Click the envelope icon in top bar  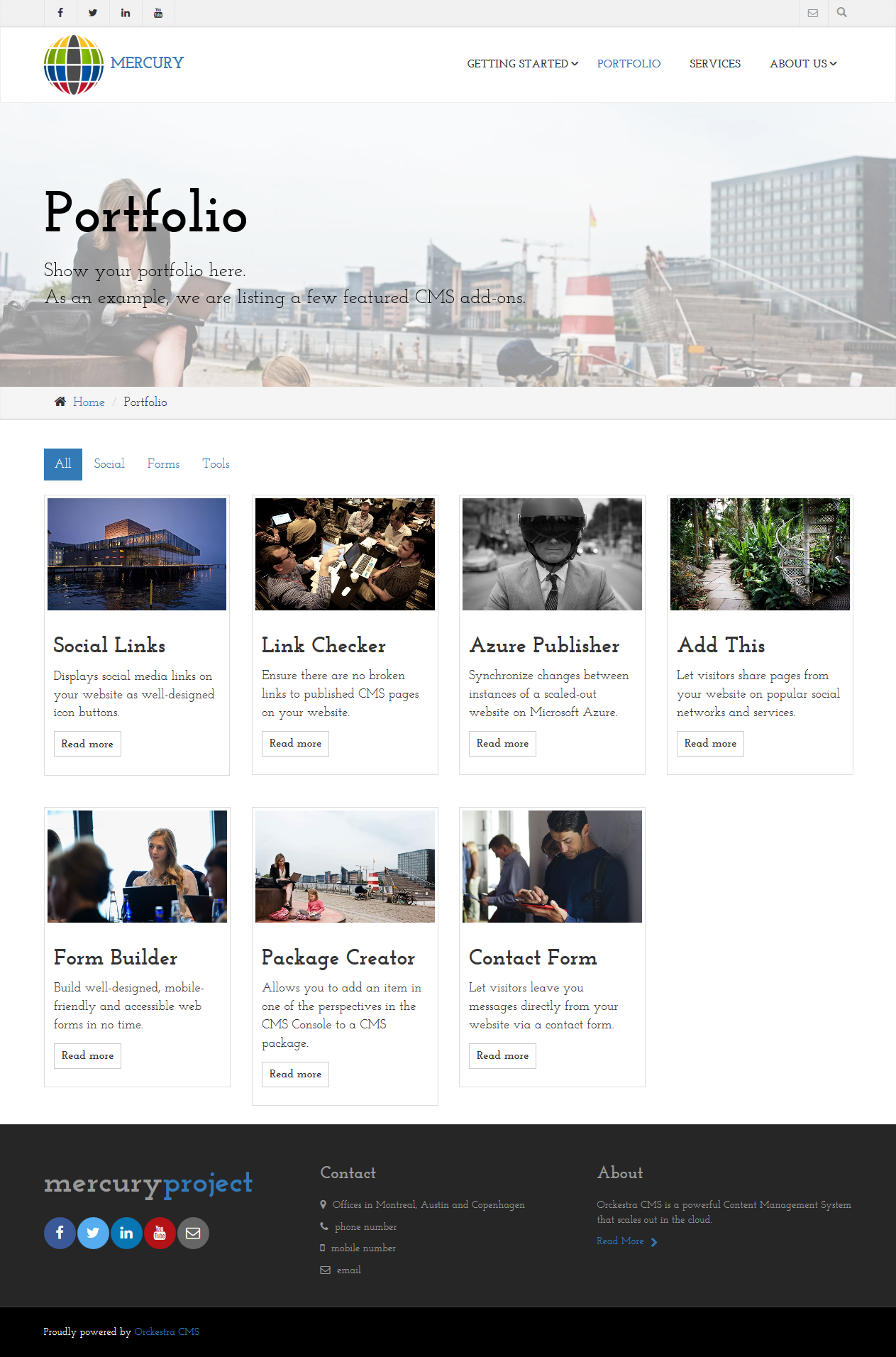(x=813, y=13)
